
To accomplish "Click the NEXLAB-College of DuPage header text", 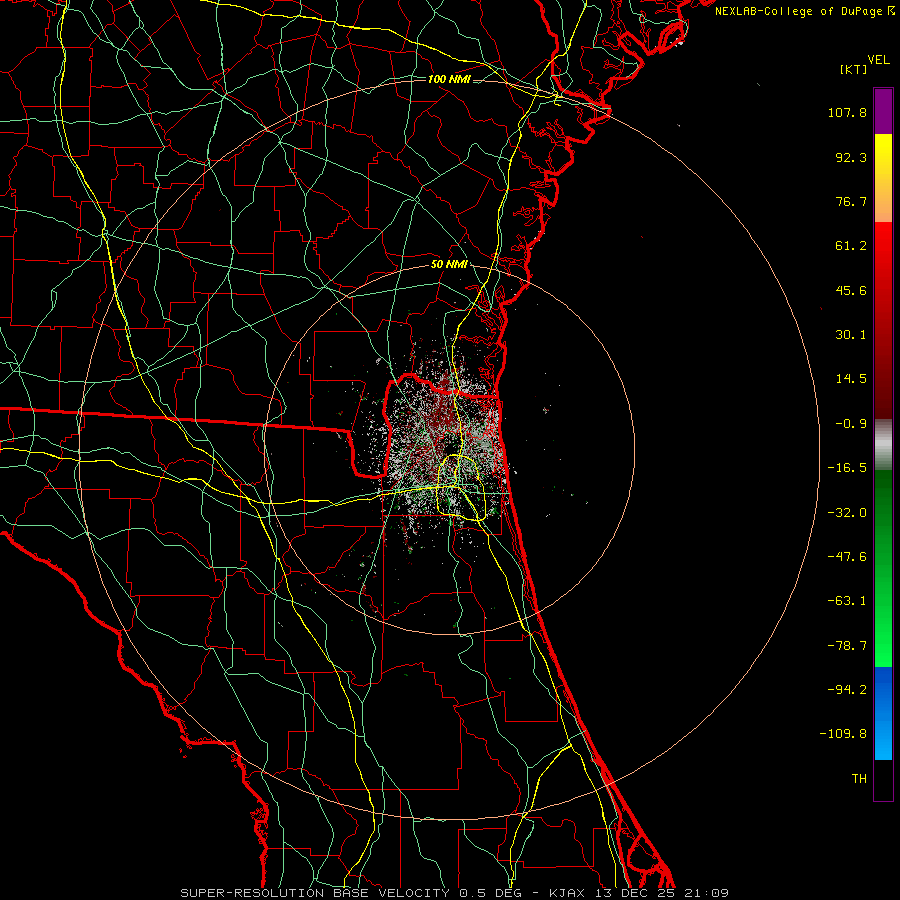I will 804,11.
